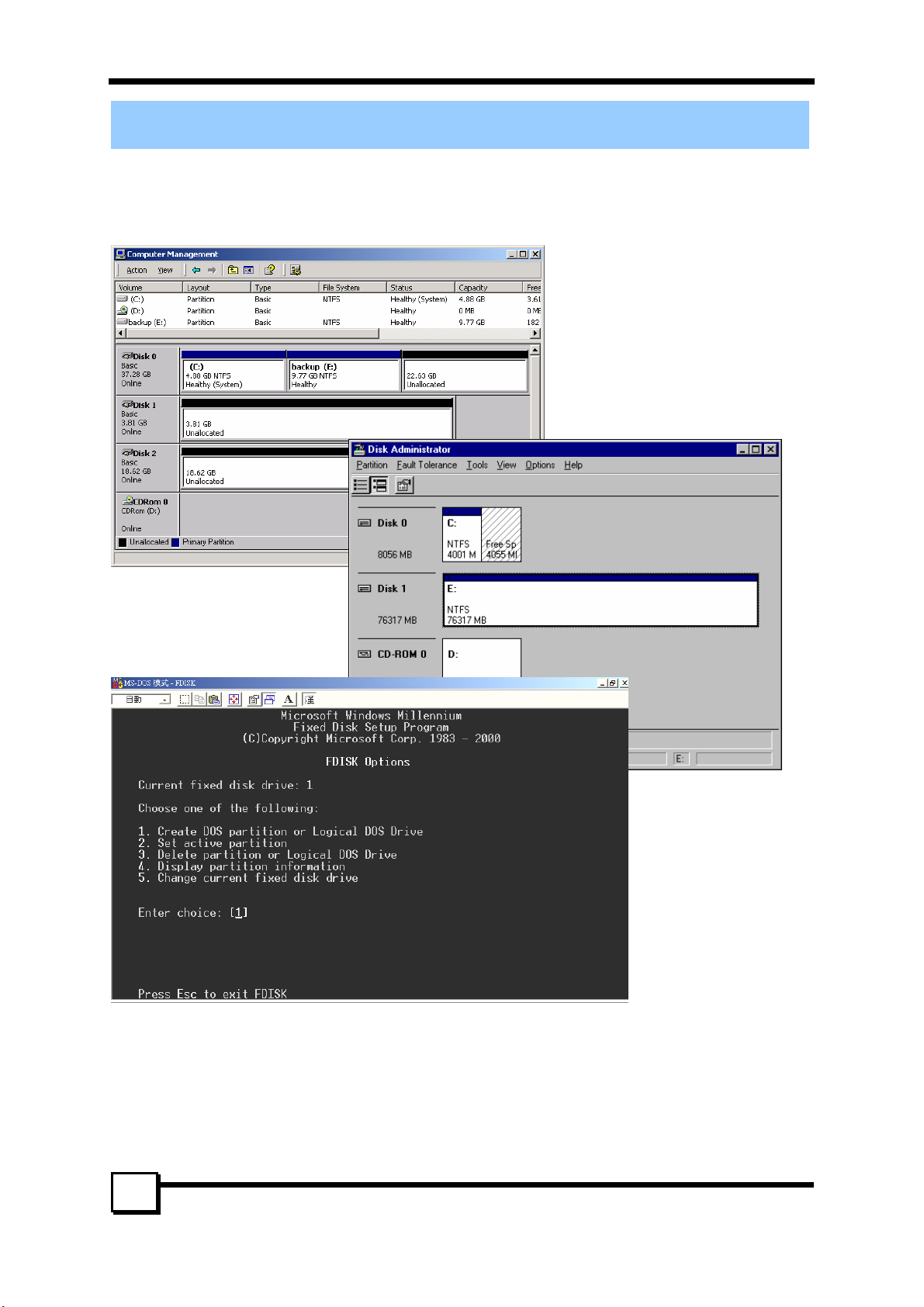Image resolution: width=924 pixels, height=1307 pixels.
Task: Open the View menu in Computer Management
Action: [165, 271]
